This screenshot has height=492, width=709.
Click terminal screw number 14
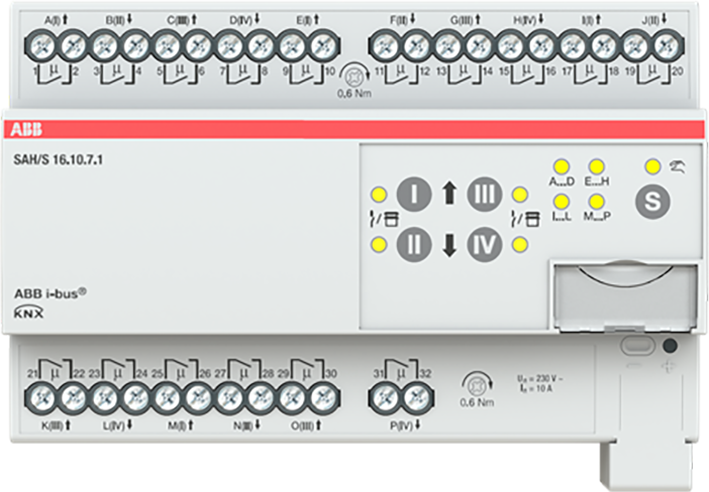(x=479, y=46)
